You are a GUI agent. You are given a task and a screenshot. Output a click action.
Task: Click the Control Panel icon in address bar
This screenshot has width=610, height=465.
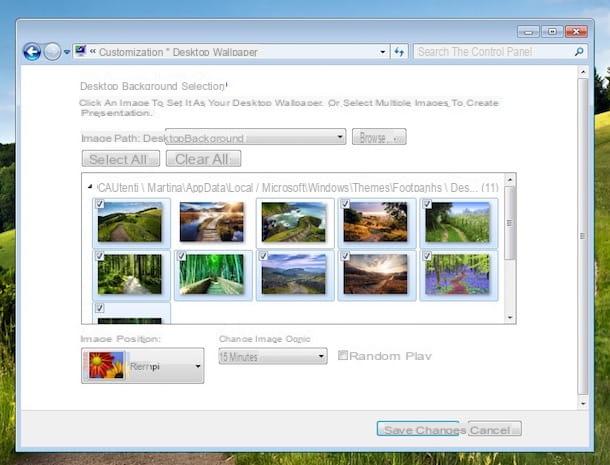[81, 51]
